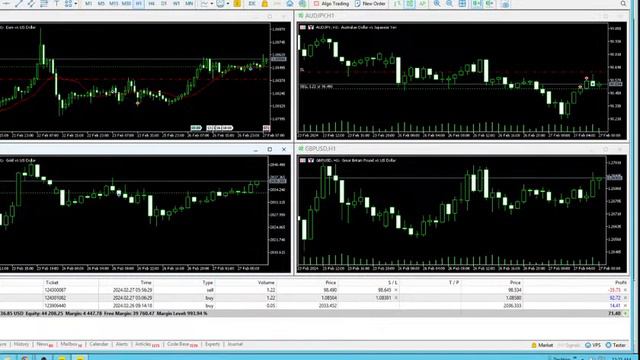Select the horizontal line tool
This screenshot has width=640, height=360.
tap(6, 3)
